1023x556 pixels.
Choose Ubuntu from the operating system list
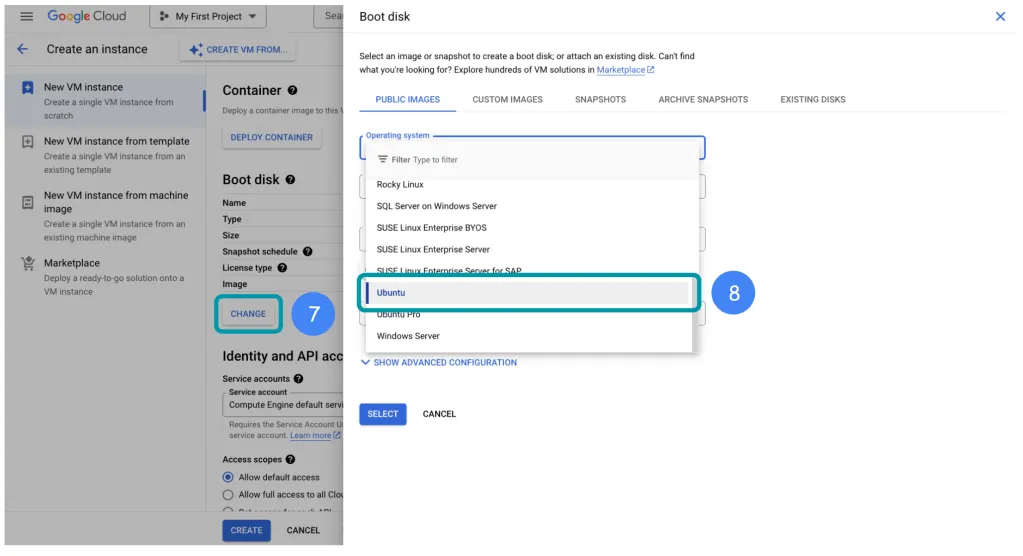tap(528, 293)
